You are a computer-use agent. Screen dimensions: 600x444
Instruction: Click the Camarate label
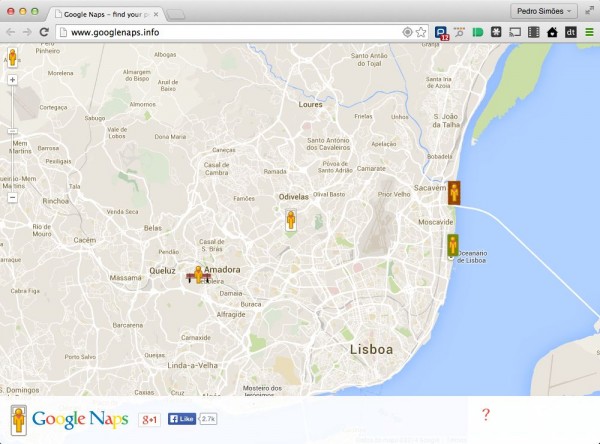tap(371, 168)
